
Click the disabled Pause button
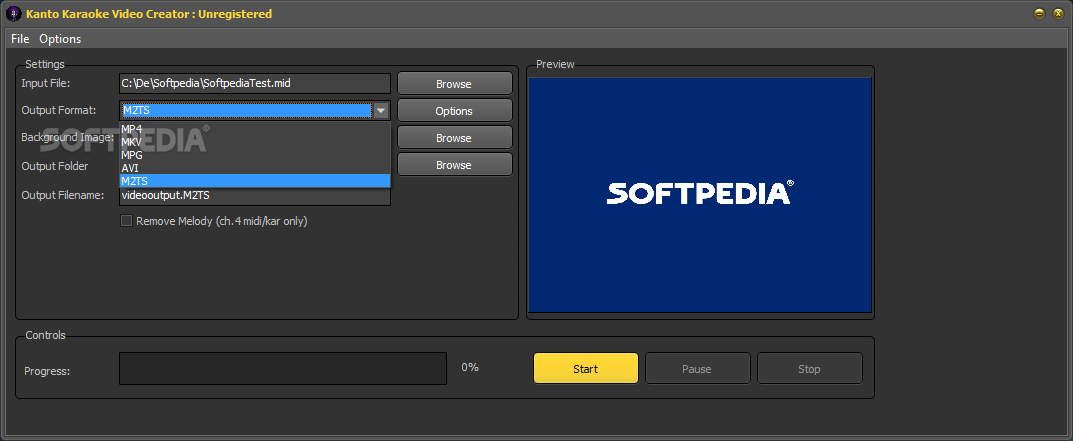(697, 368)
